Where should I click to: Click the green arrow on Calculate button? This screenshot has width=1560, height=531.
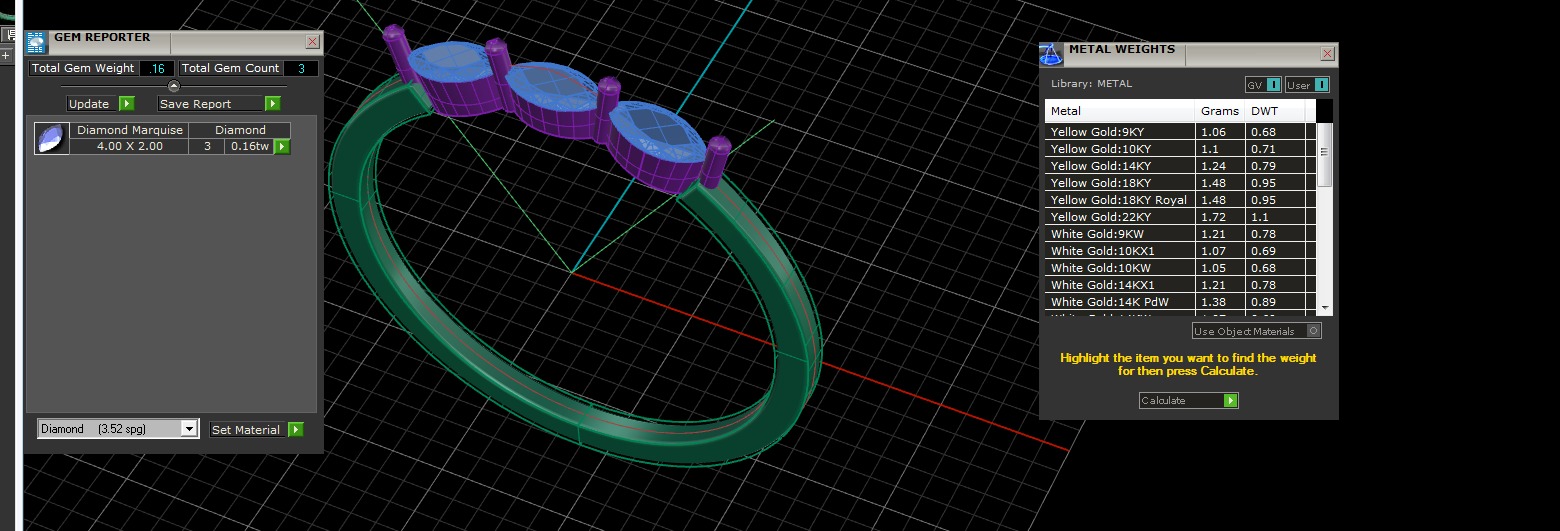tap(1231, 401)
